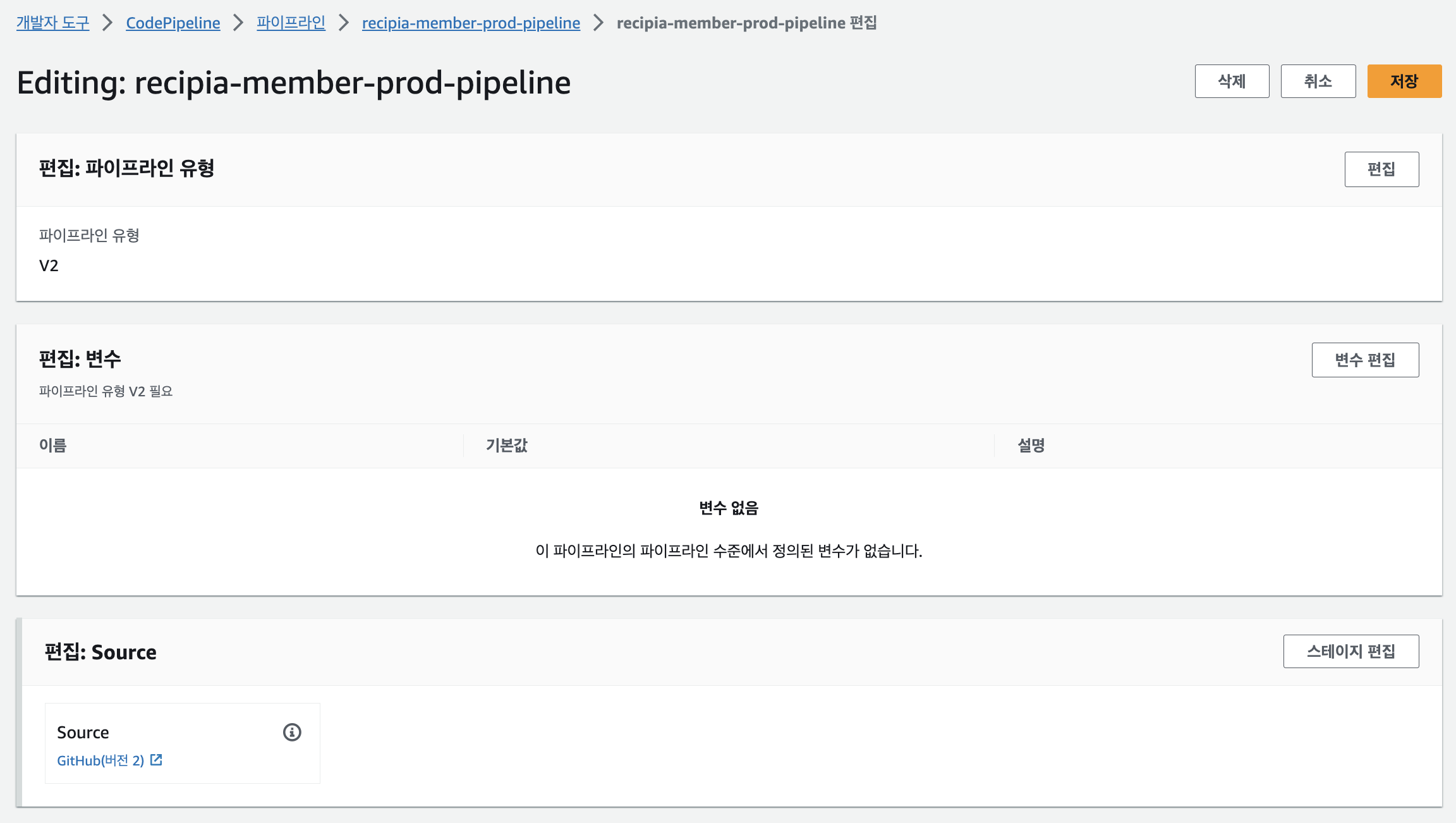Image resolution: width=1456 pixels, height=823 pixels.
Task: Delete the pipeline using 삭제
Action: [x=1232, y=81]
